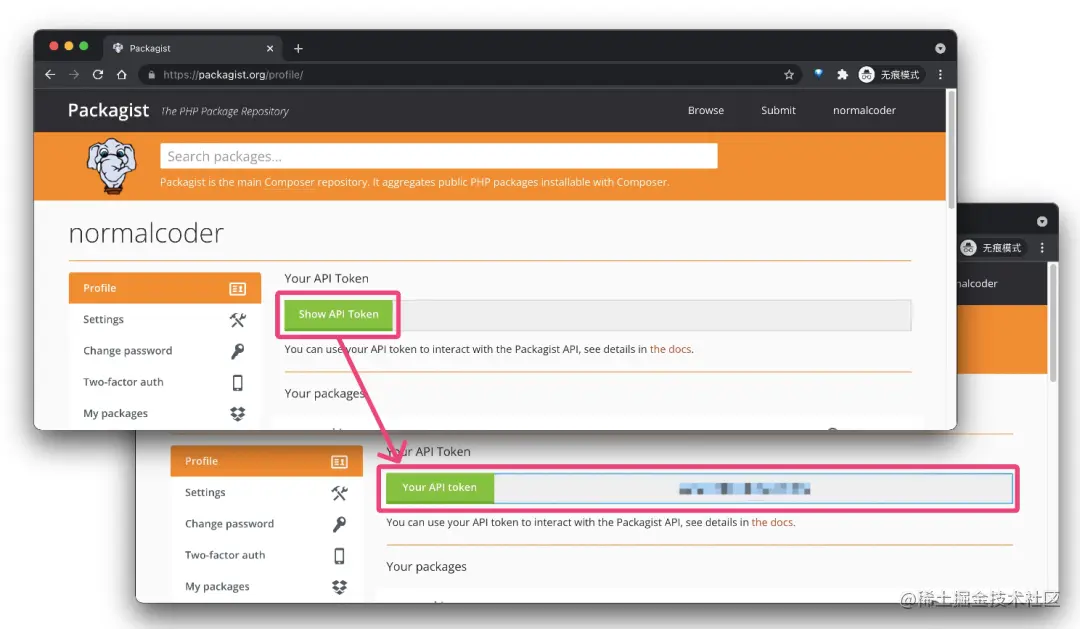The height and width of the screenshot is (629, 1080).
Task: Reload the Packagist profile page
Action: coord(98,74)
